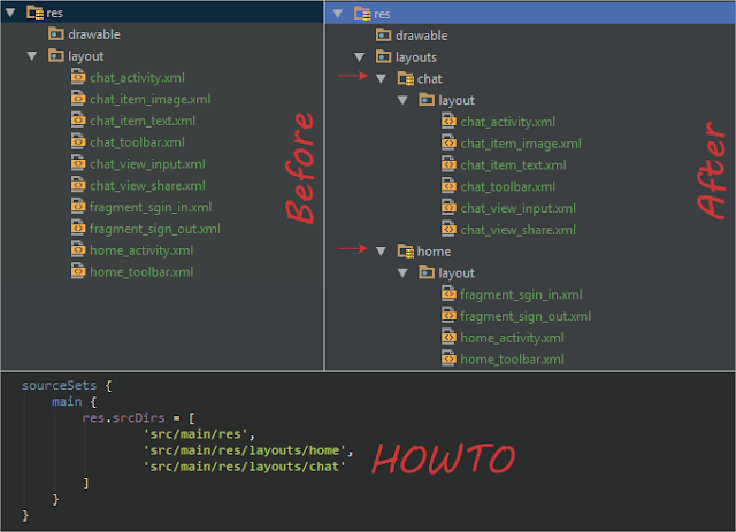Image resolution: width=736 pixels, height=532 pixels.
Task: Select fragment_sgin_in.xml in Before panel
Action: tap(151, 208)
